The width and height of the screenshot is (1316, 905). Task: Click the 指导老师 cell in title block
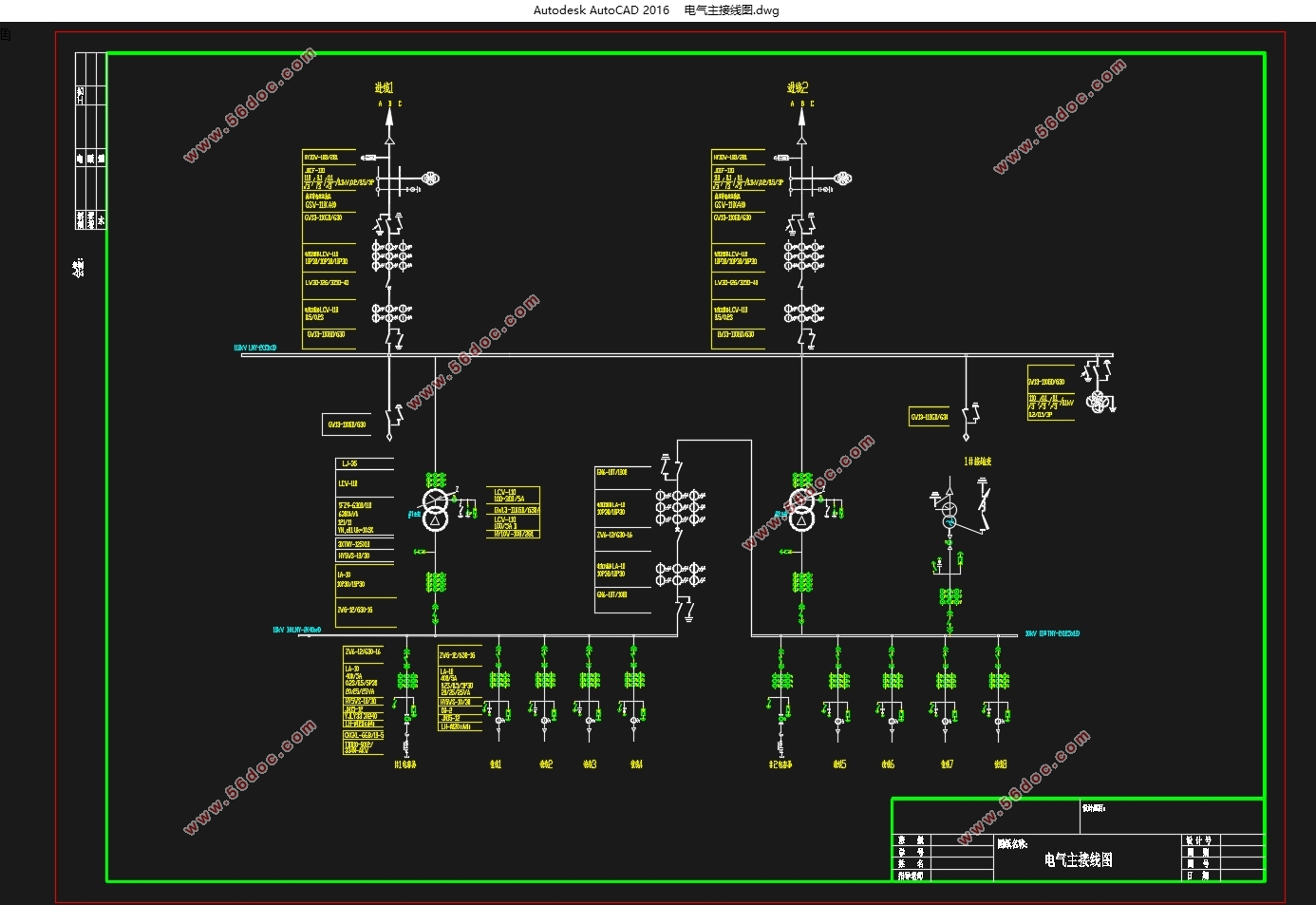click(x=910, y=876)
